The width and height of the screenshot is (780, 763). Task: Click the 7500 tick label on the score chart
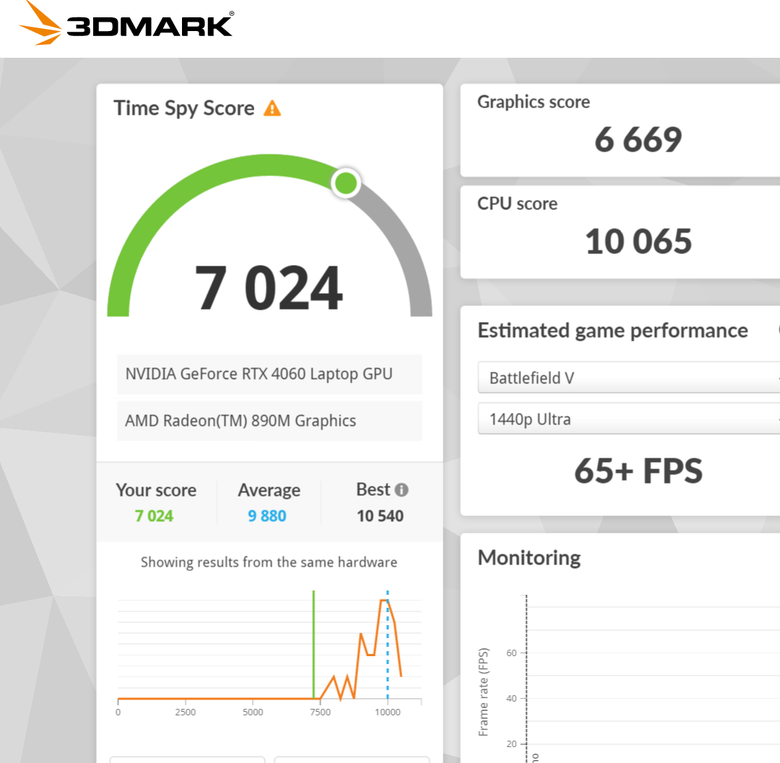pos(320,712)
